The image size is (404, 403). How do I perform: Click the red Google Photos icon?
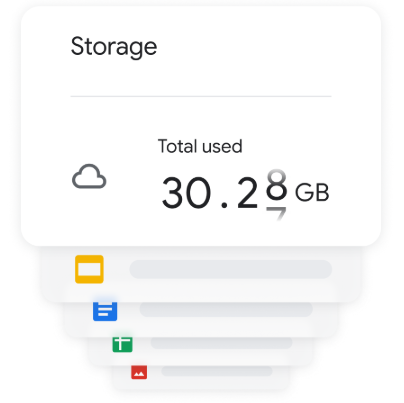[x=139, y=372]
